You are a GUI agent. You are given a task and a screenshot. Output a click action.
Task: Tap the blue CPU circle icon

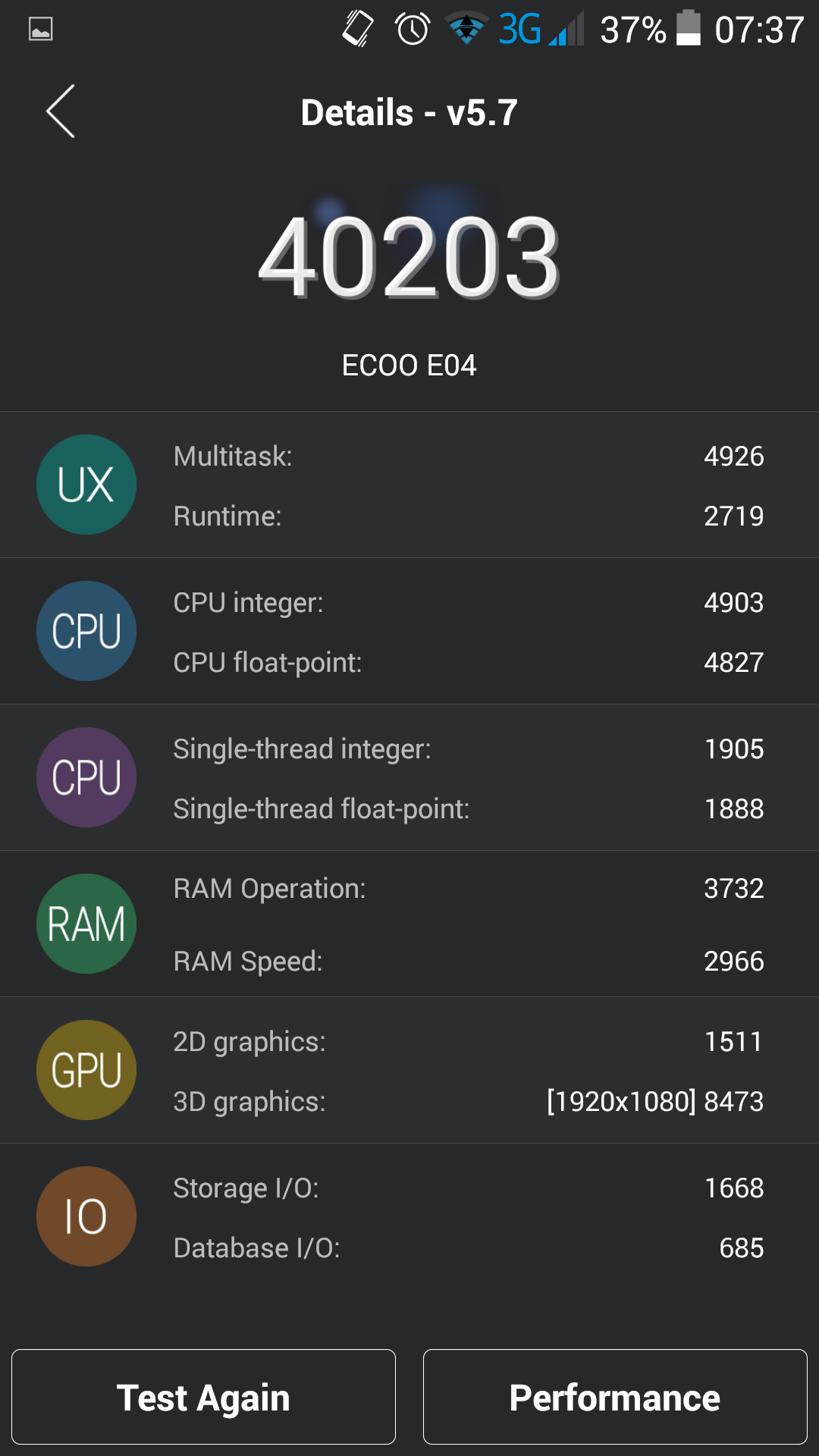(x=86, y=631)
